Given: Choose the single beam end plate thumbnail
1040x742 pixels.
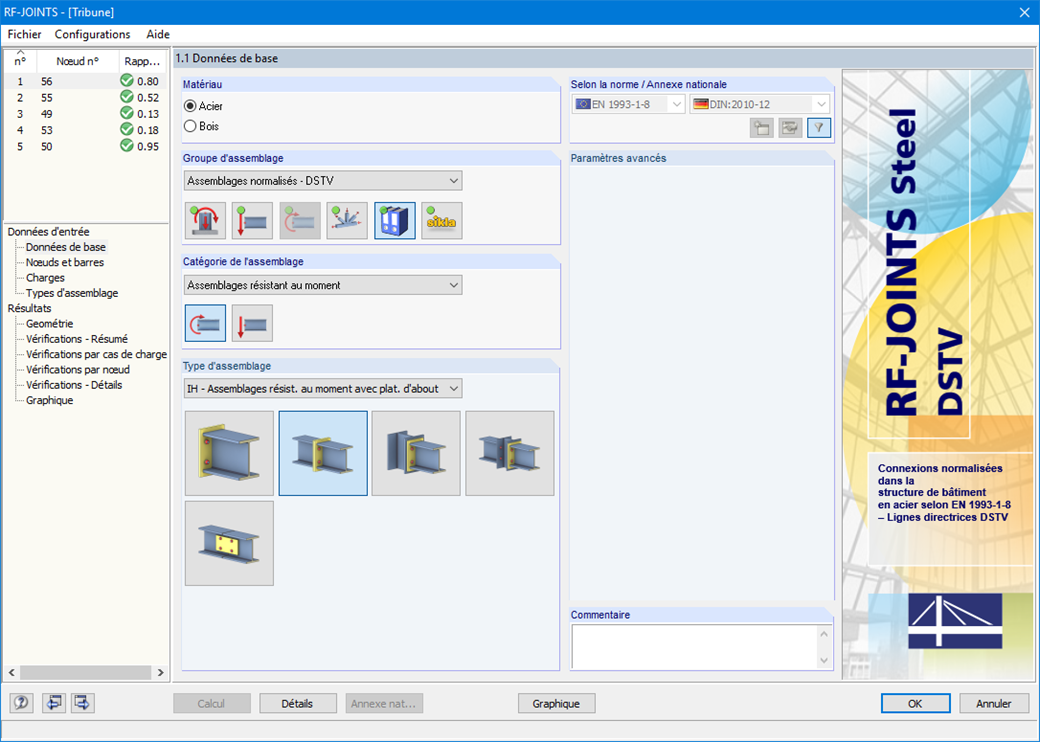Looking at the screenshot, I should [229, 454].
